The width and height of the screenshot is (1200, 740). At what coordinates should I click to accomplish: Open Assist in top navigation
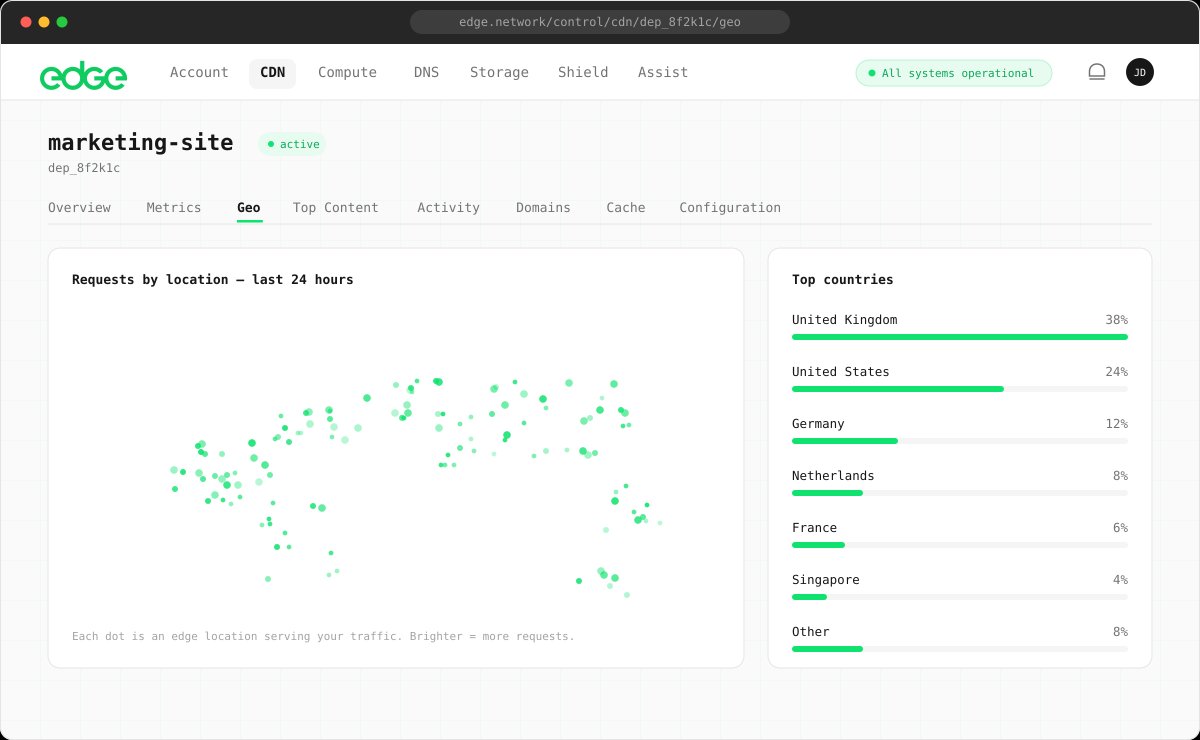pyautogui.click(x=663, y=72)
